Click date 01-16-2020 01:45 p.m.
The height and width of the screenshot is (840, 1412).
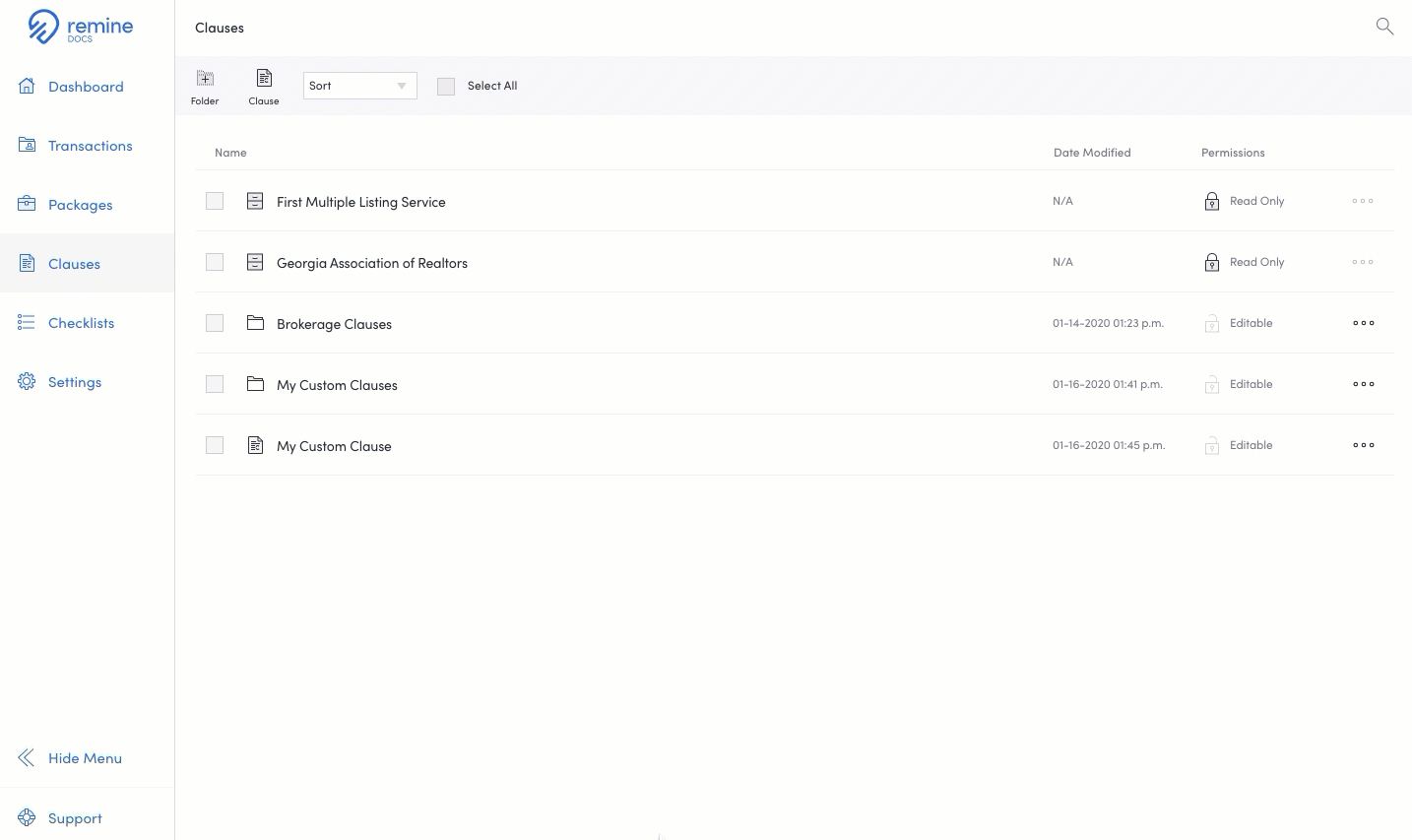coord(1109,445)
